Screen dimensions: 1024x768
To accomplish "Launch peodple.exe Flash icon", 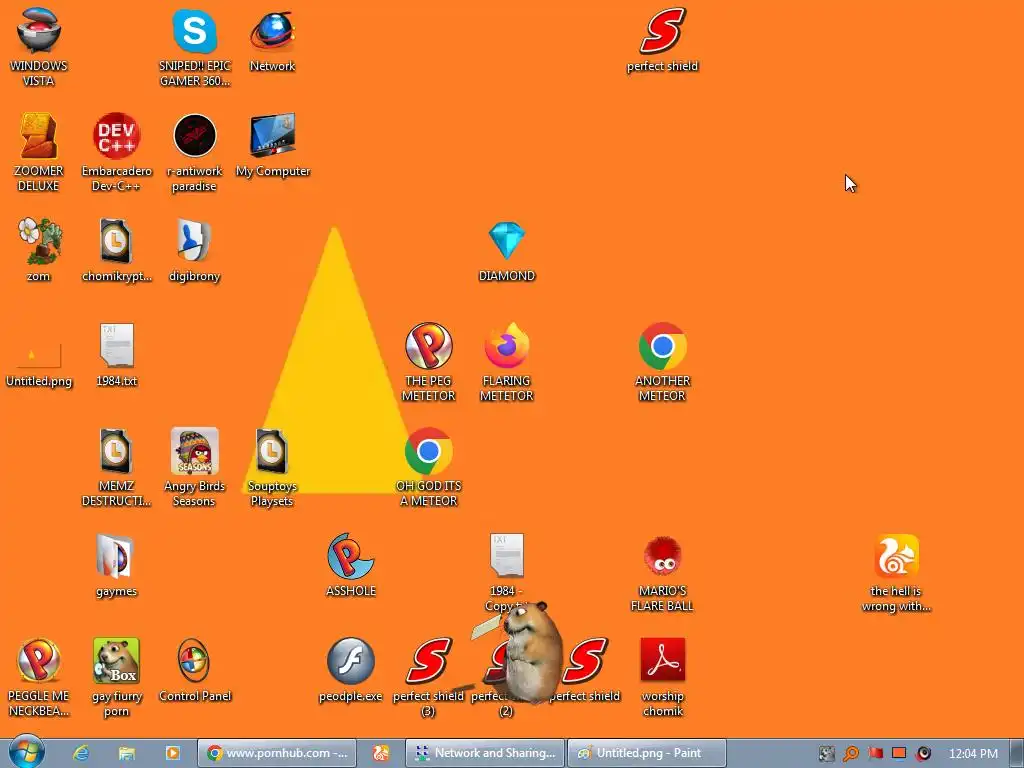I will (351, 671).
